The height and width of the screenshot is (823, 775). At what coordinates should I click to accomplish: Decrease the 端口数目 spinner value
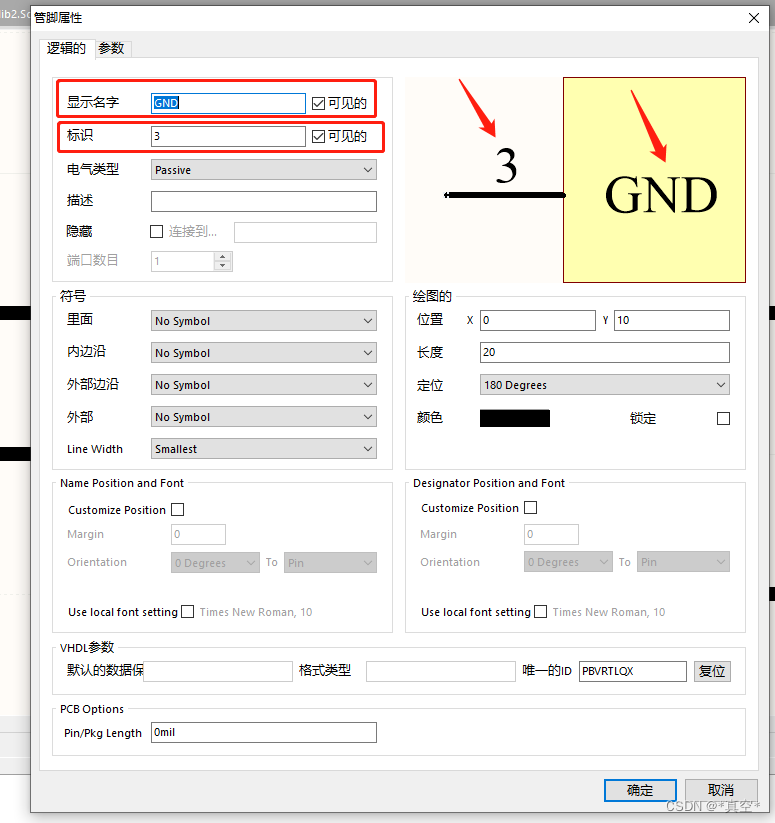click(223, 265)
